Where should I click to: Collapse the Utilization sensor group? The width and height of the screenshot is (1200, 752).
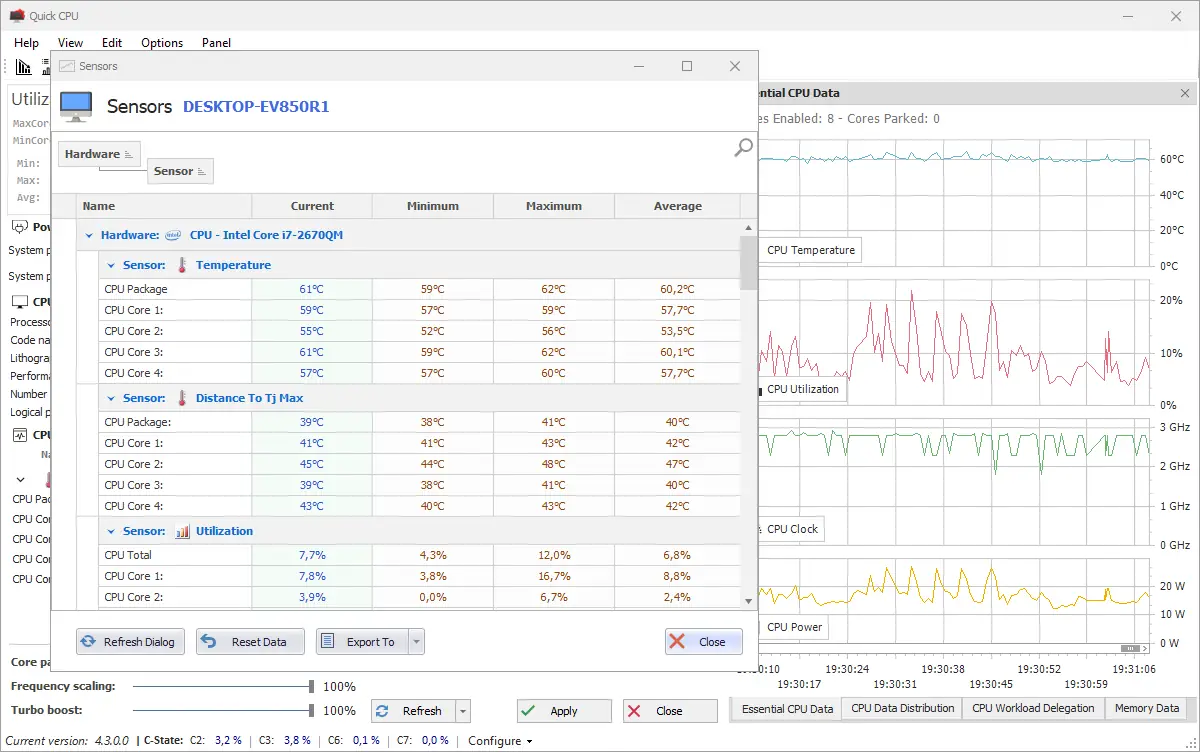coord(111,531)
